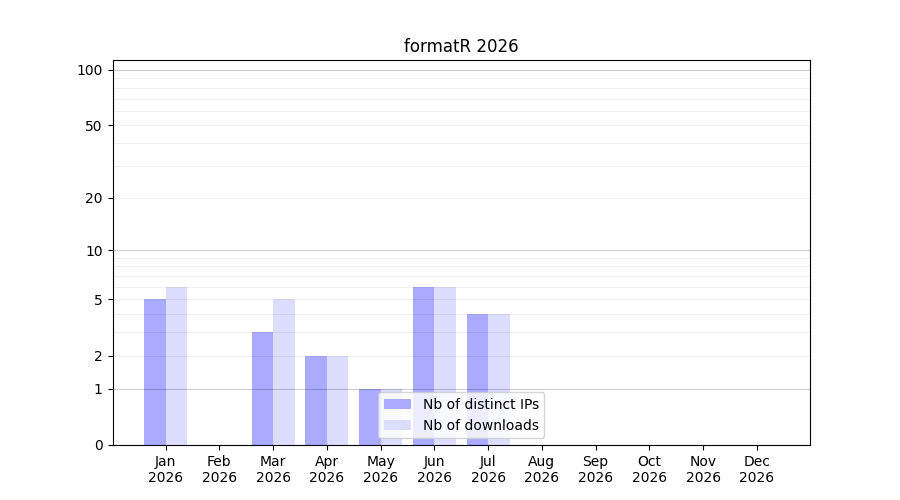This screenshot has width=900, height=500.
Task: Click the y-axis tick label 100
Action: click(90, 71)
